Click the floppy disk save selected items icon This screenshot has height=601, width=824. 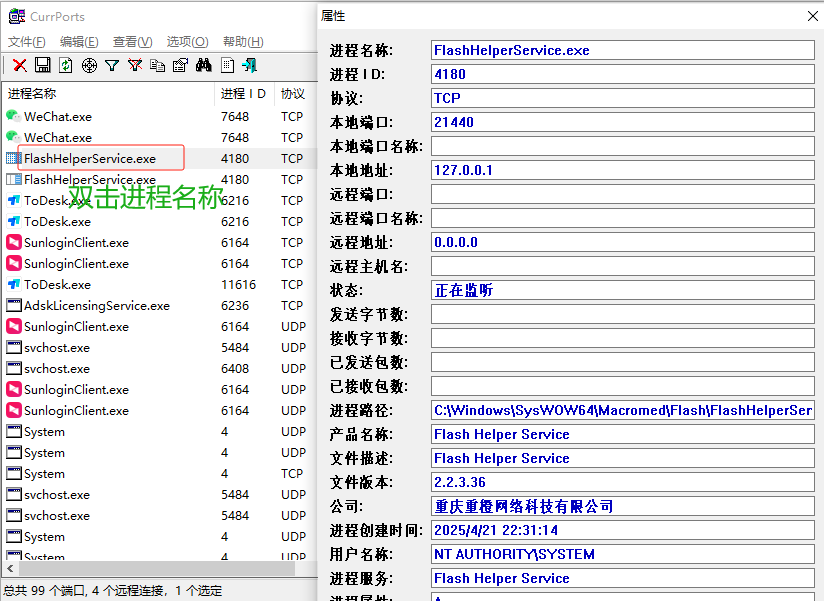(x=43, y=65)
